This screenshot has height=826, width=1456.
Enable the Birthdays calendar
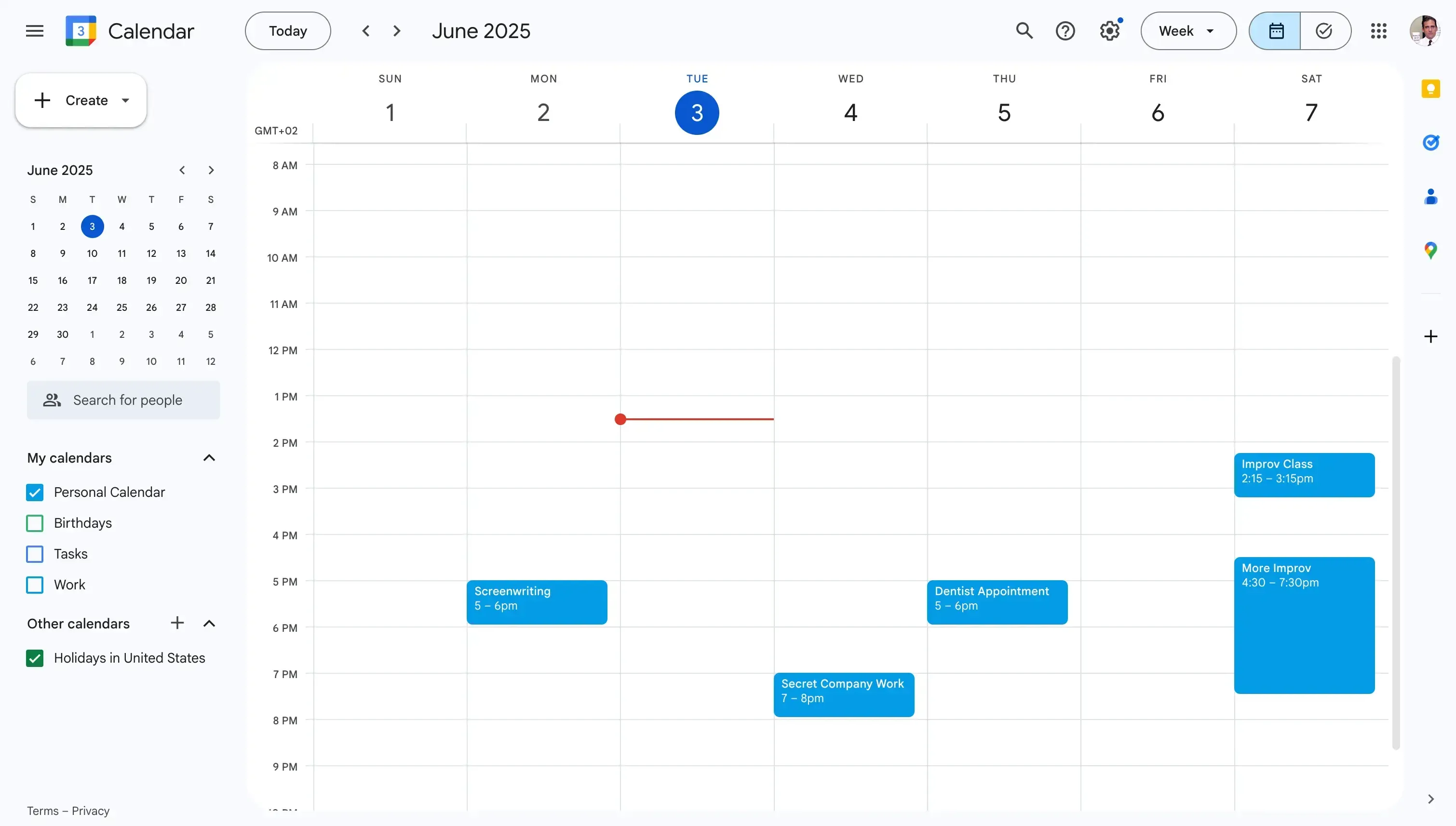click(35, 523)
